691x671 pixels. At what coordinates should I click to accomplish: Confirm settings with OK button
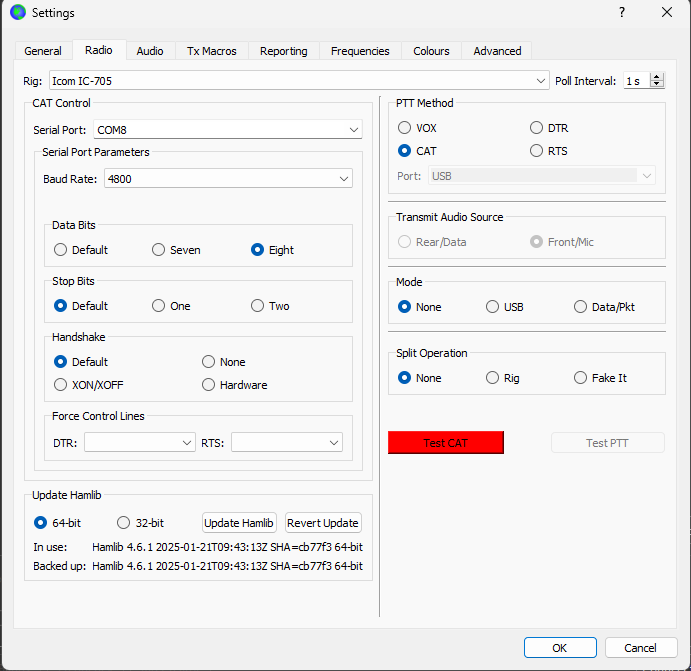(560, 647)
